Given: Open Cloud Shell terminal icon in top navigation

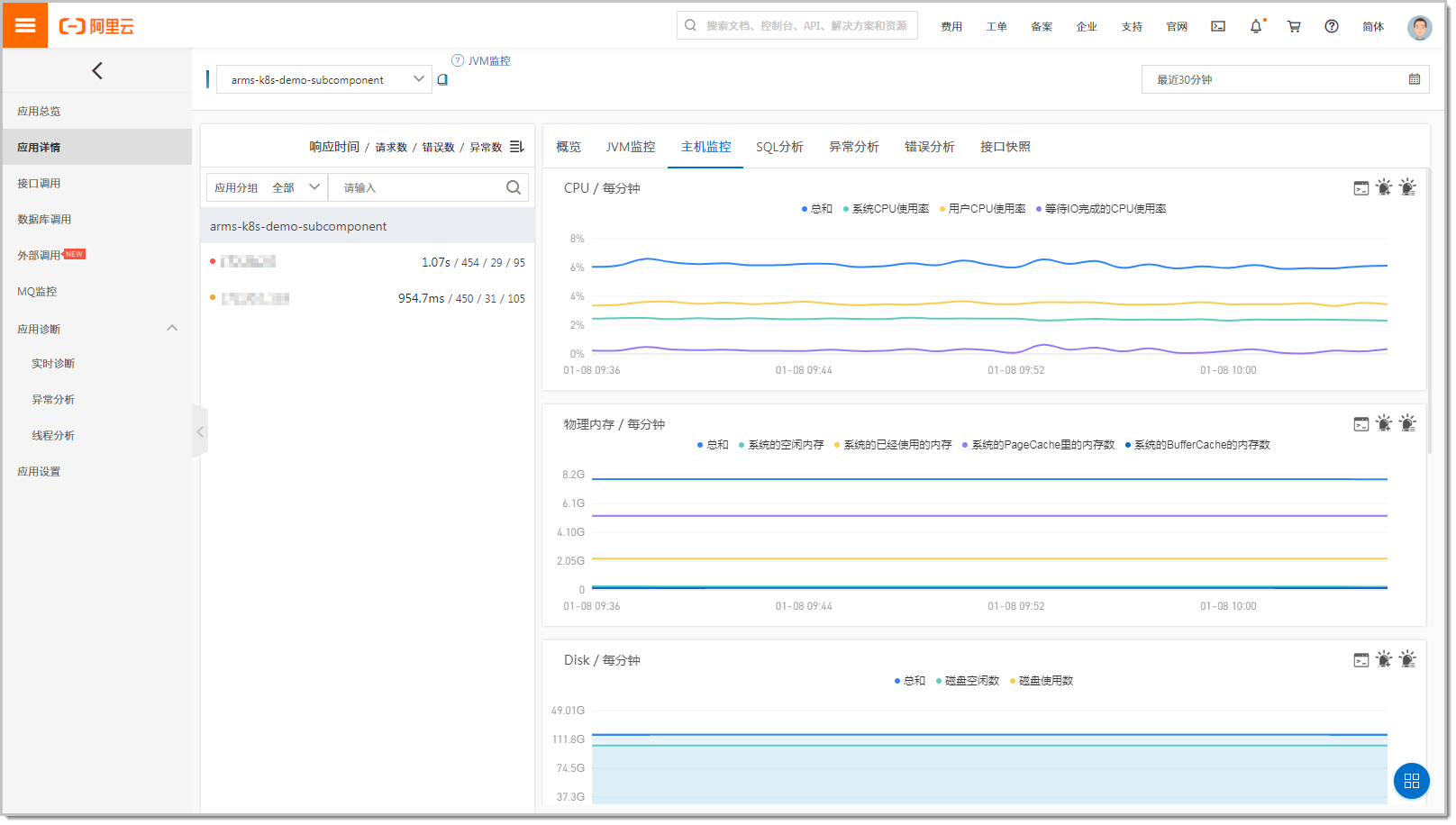Looking at the screenshot, I should click(1217, 26).
